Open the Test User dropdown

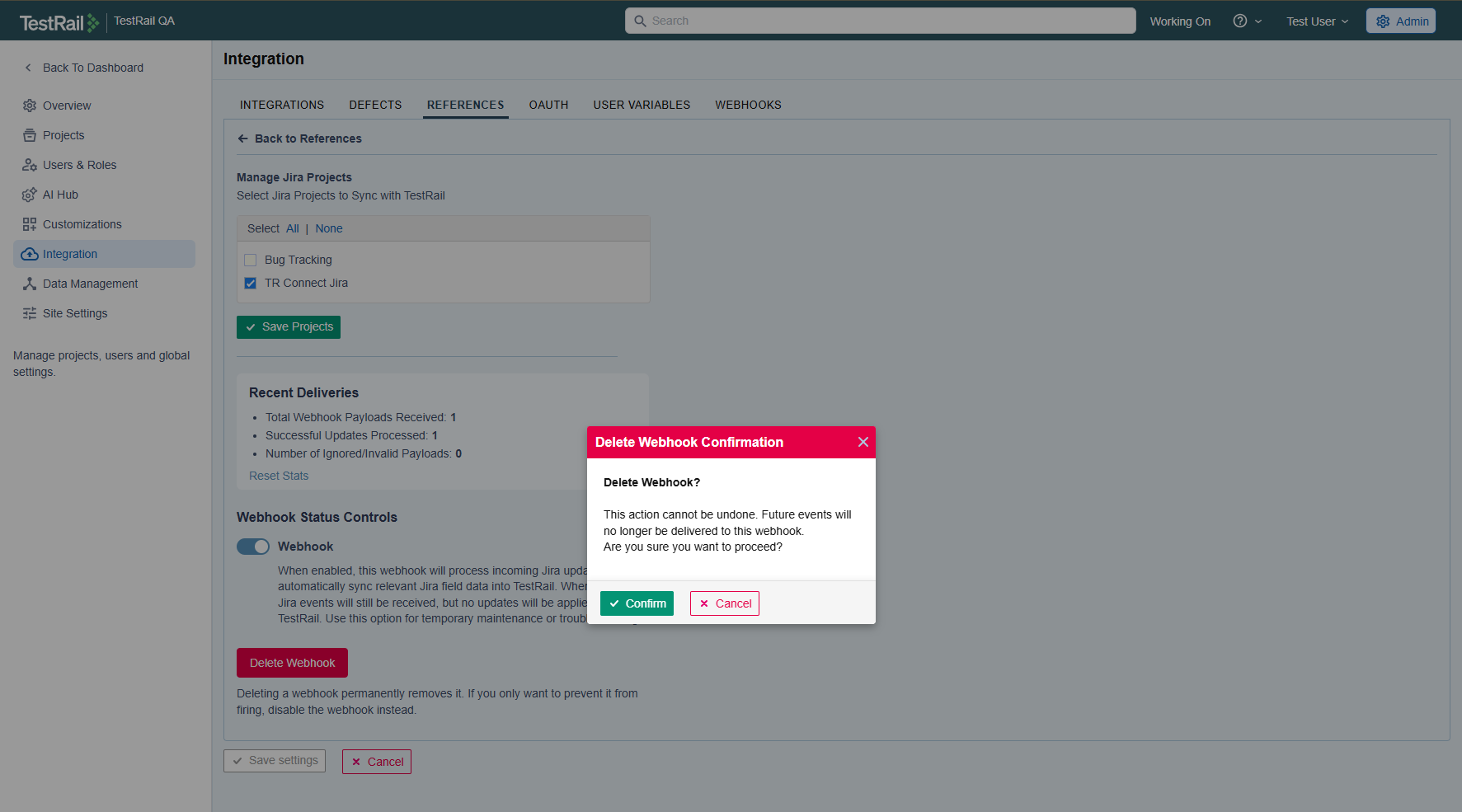point(1317,21)
